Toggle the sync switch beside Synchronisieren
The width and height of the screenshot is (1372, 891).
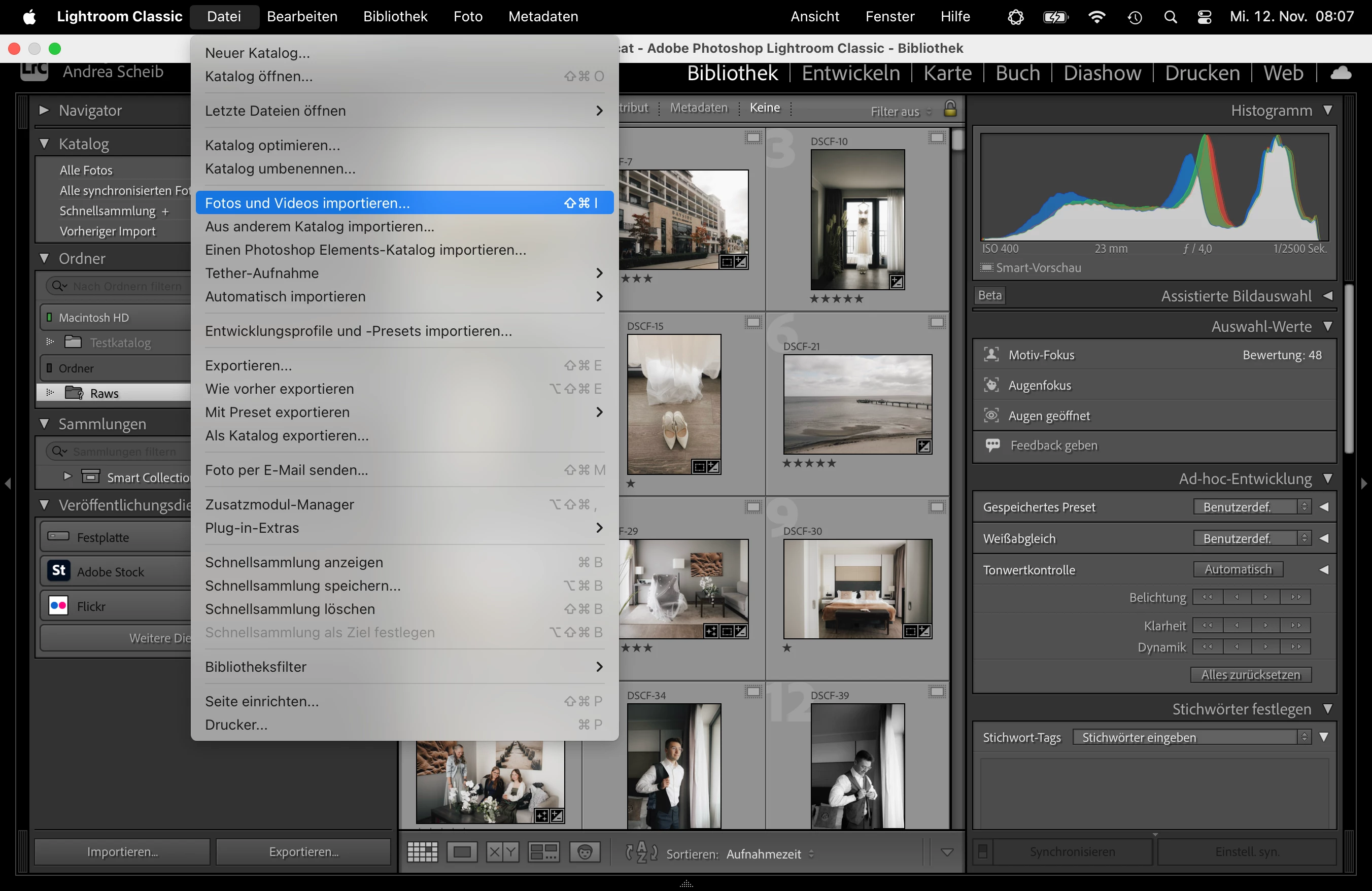(x=983, y=851)
